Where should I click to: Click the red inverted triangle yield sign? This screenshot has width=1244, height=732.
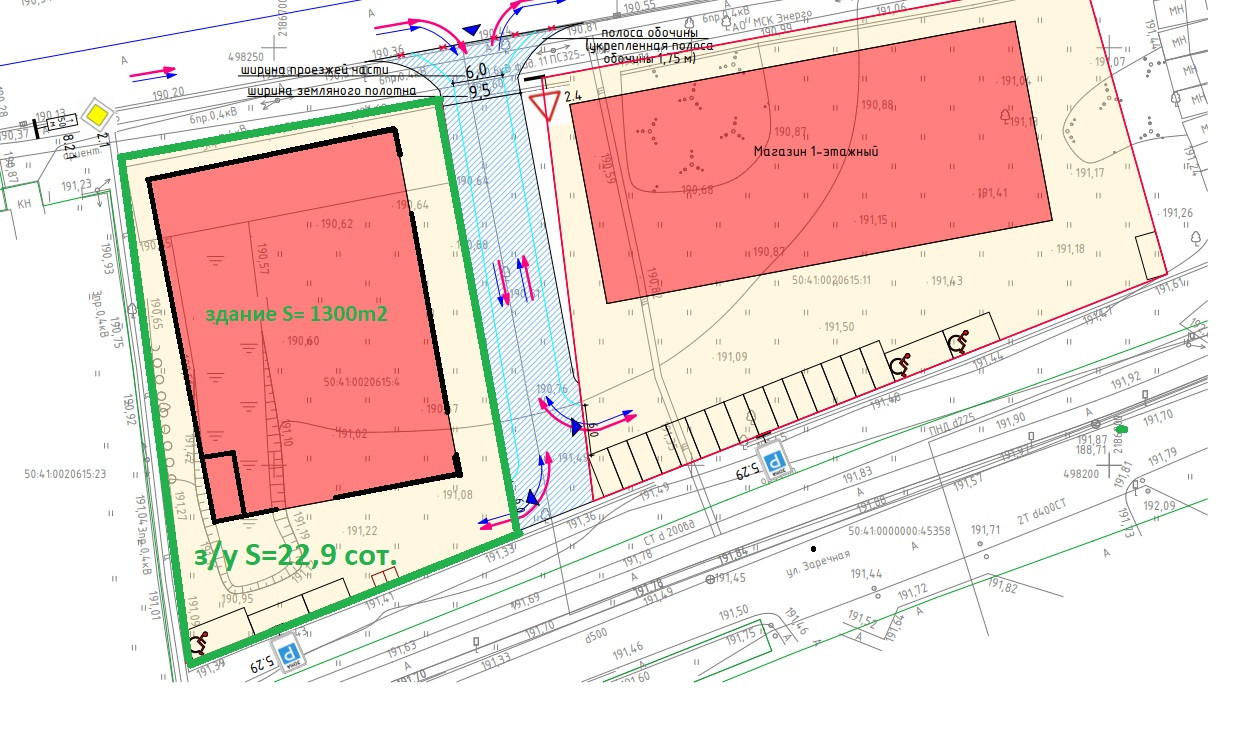click(x=545, y=105)
